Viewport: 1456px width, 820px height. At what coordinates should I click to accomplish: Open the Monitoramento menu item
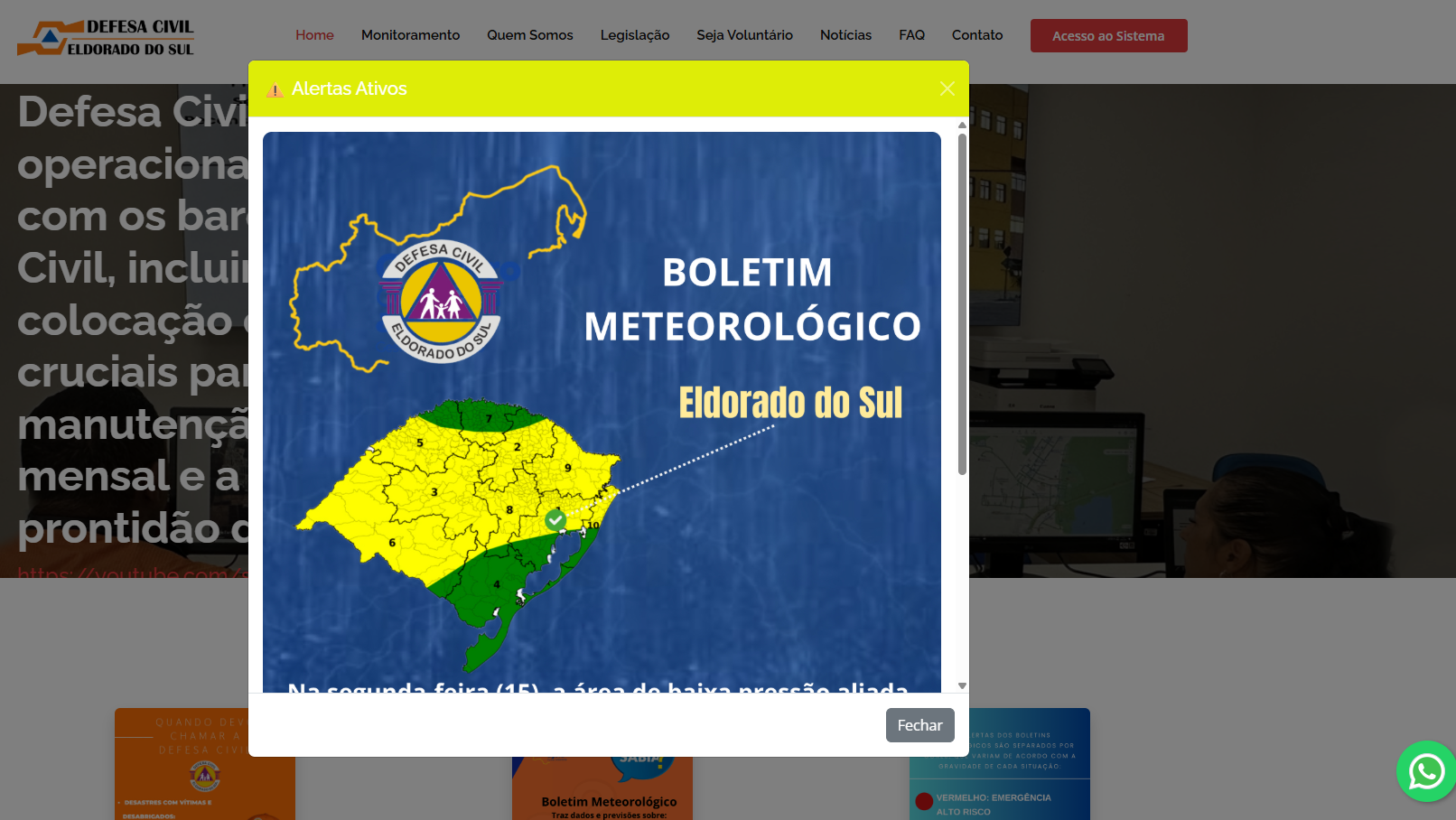pos(410,35)
